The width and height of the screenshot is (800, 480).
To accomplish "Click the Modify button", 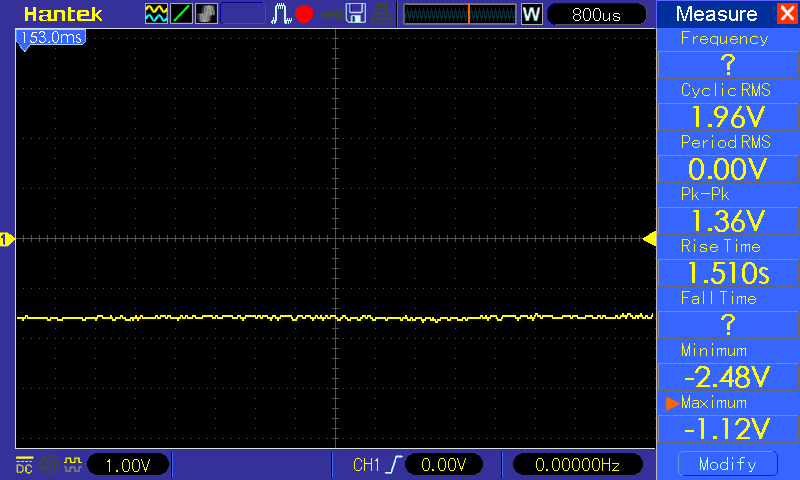I will [728, 464].
